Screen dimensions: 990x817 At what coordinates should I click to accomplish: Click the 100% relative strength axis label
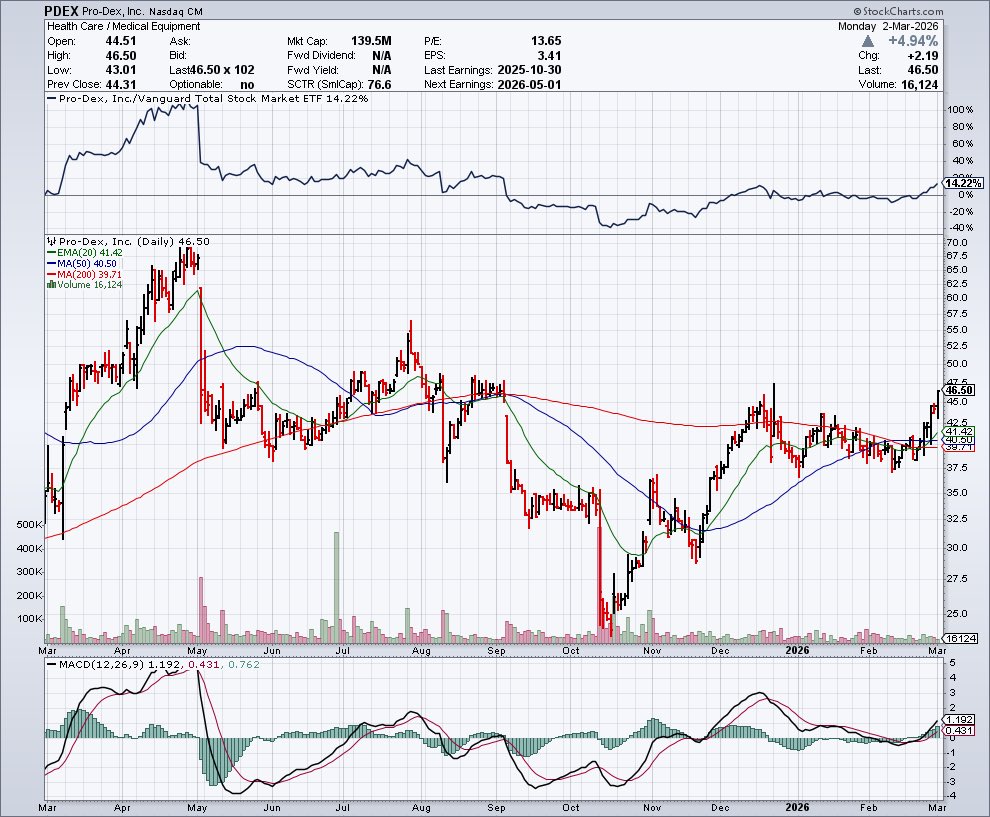coord(960,110)
